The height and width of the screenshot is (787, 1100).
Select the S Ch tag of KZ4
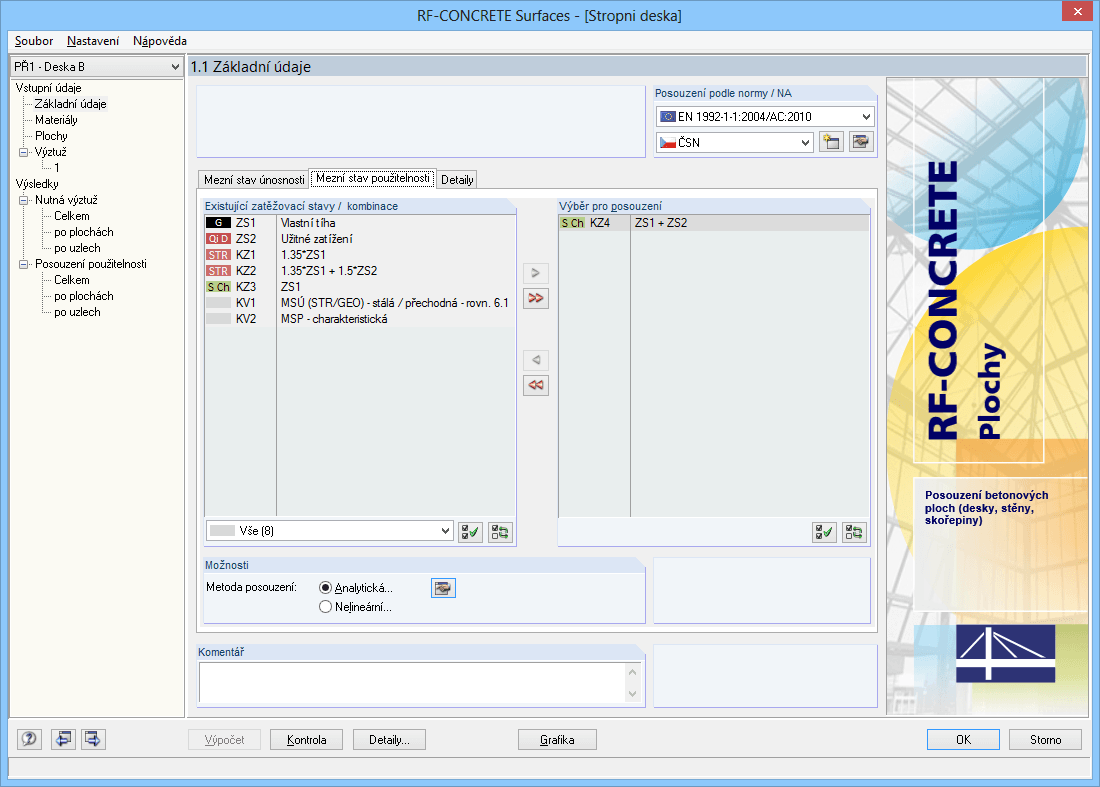(x=572, y=223)
